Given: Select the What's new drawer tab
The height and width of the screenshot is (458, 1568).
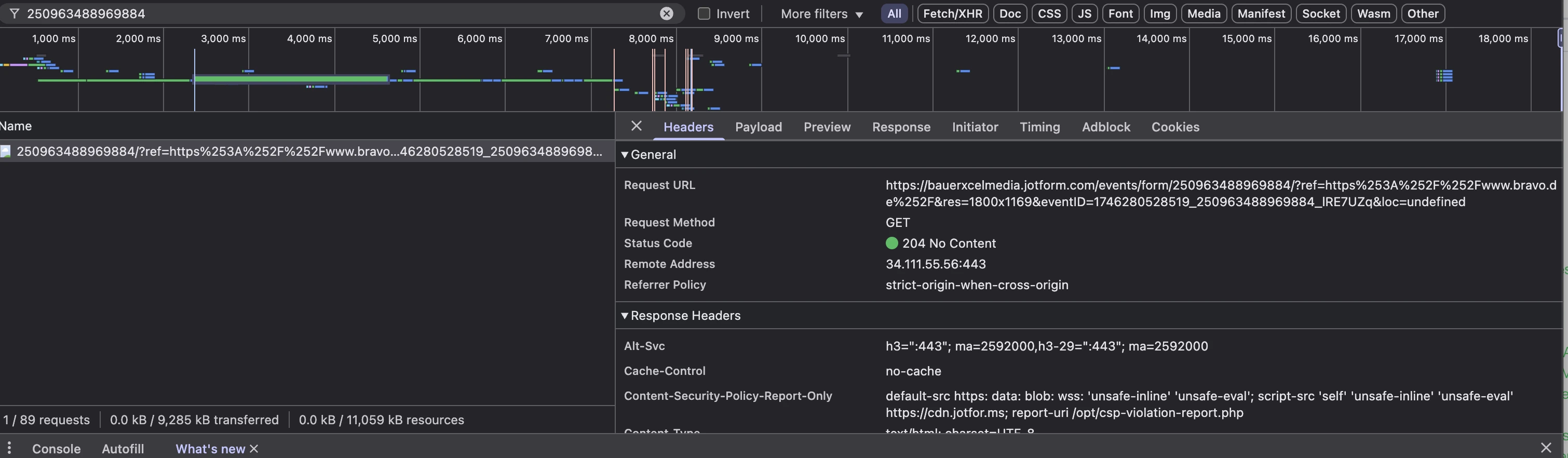Looking at the screenshot, I should click(210, 449).
